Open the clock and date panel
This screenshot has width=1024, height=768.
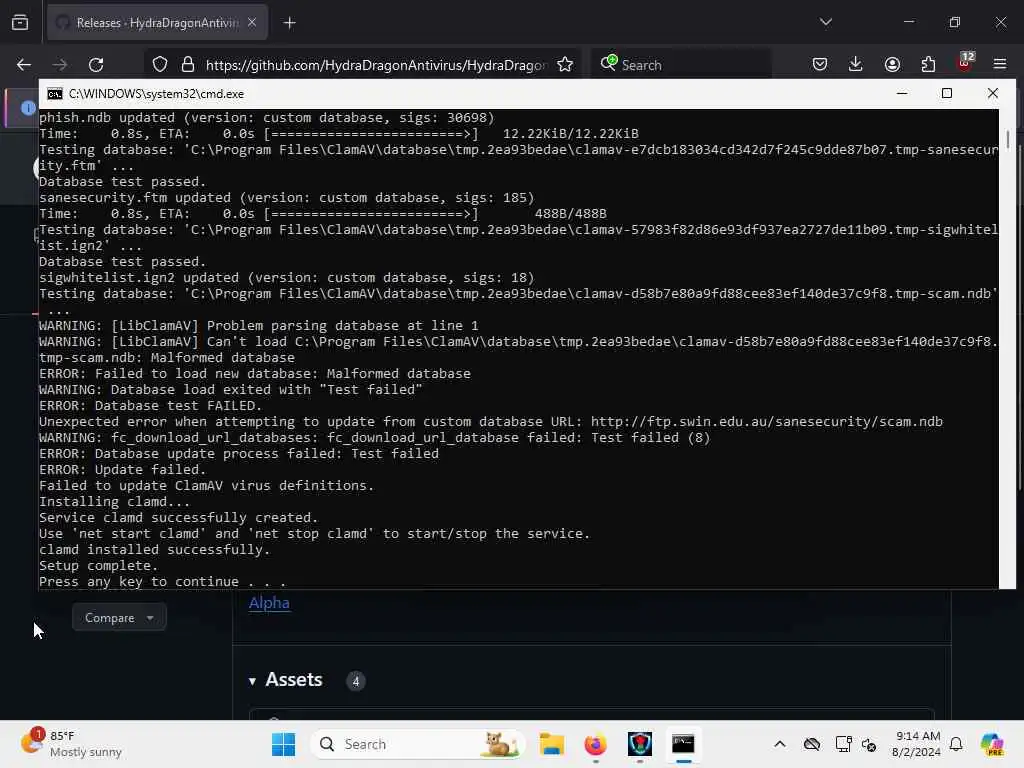tap(916, 744)
